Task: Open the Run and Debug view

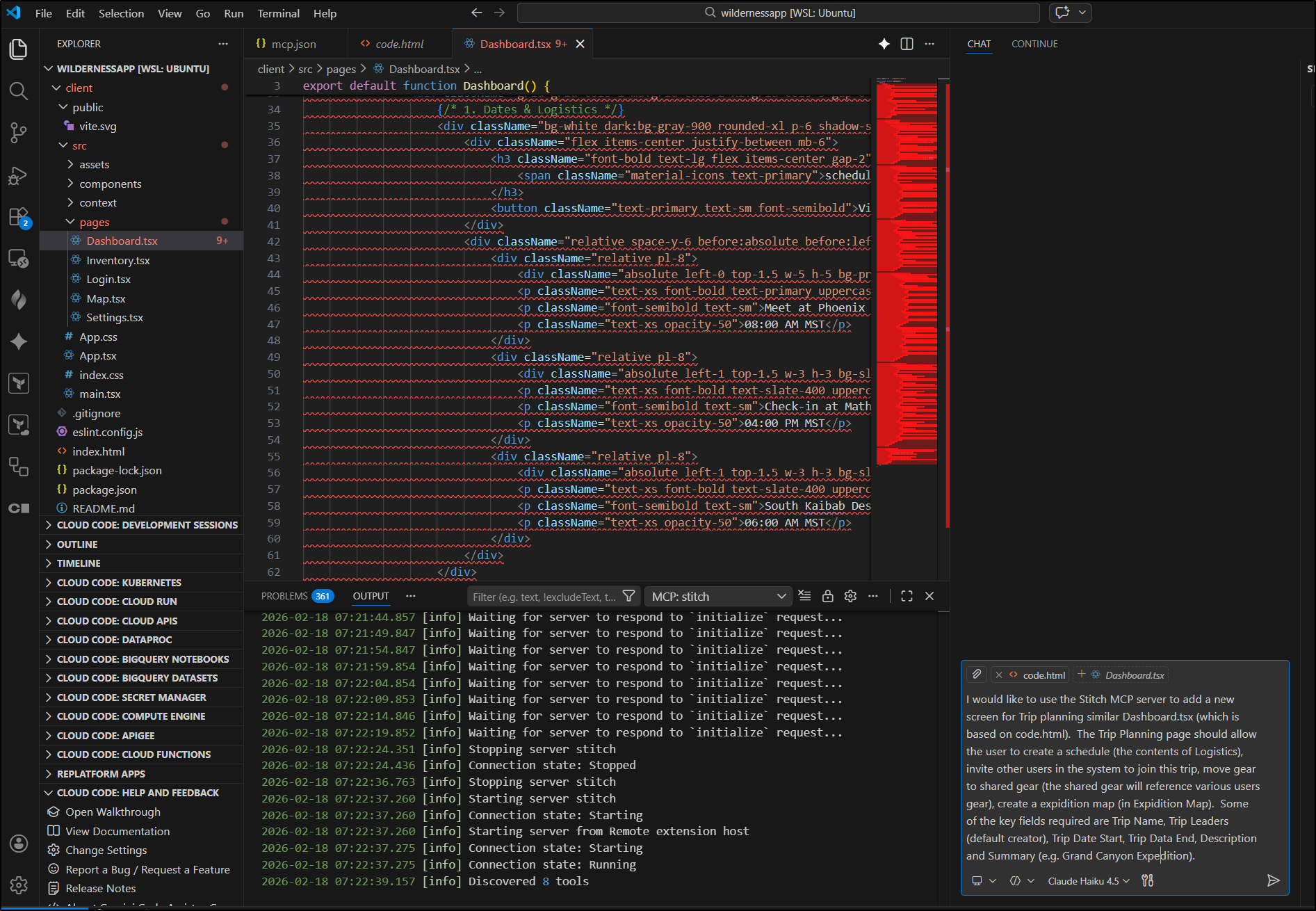Action: coord(19,175)
